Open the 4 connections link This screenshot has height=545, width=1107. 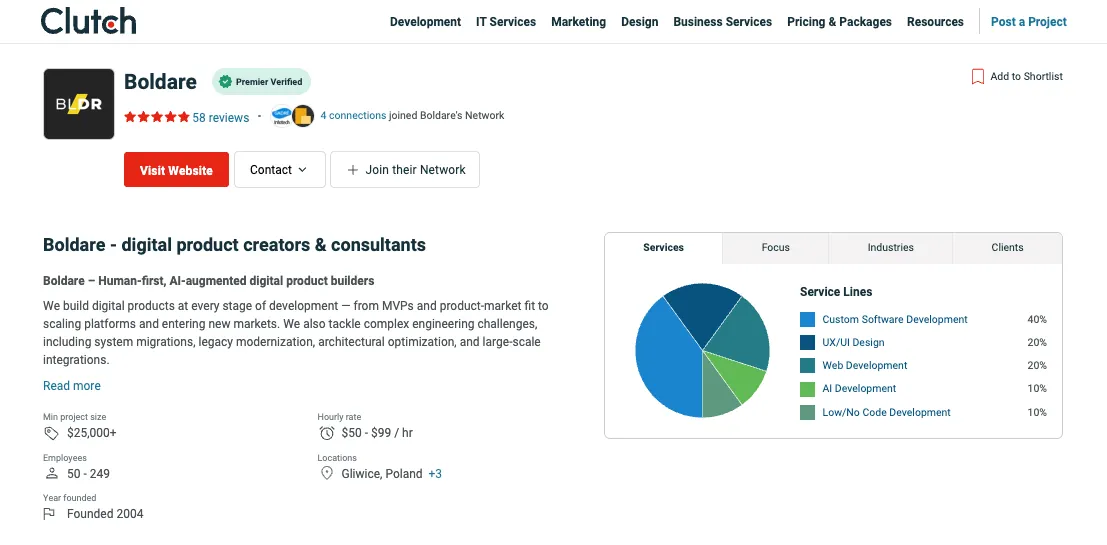[x=353, y=115]
